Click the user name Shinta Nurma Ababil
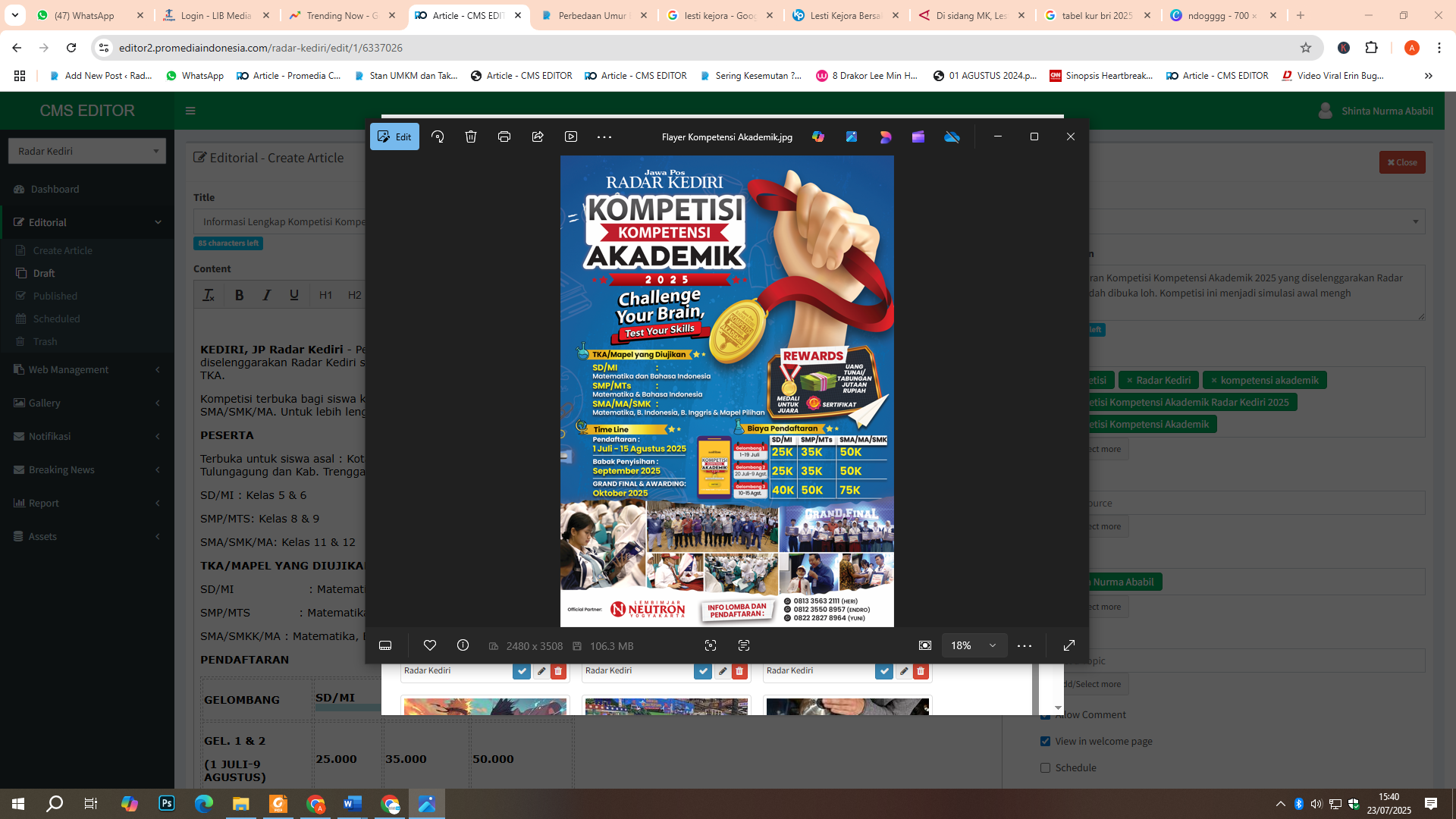The image size is (1456, 819). 1387,111
